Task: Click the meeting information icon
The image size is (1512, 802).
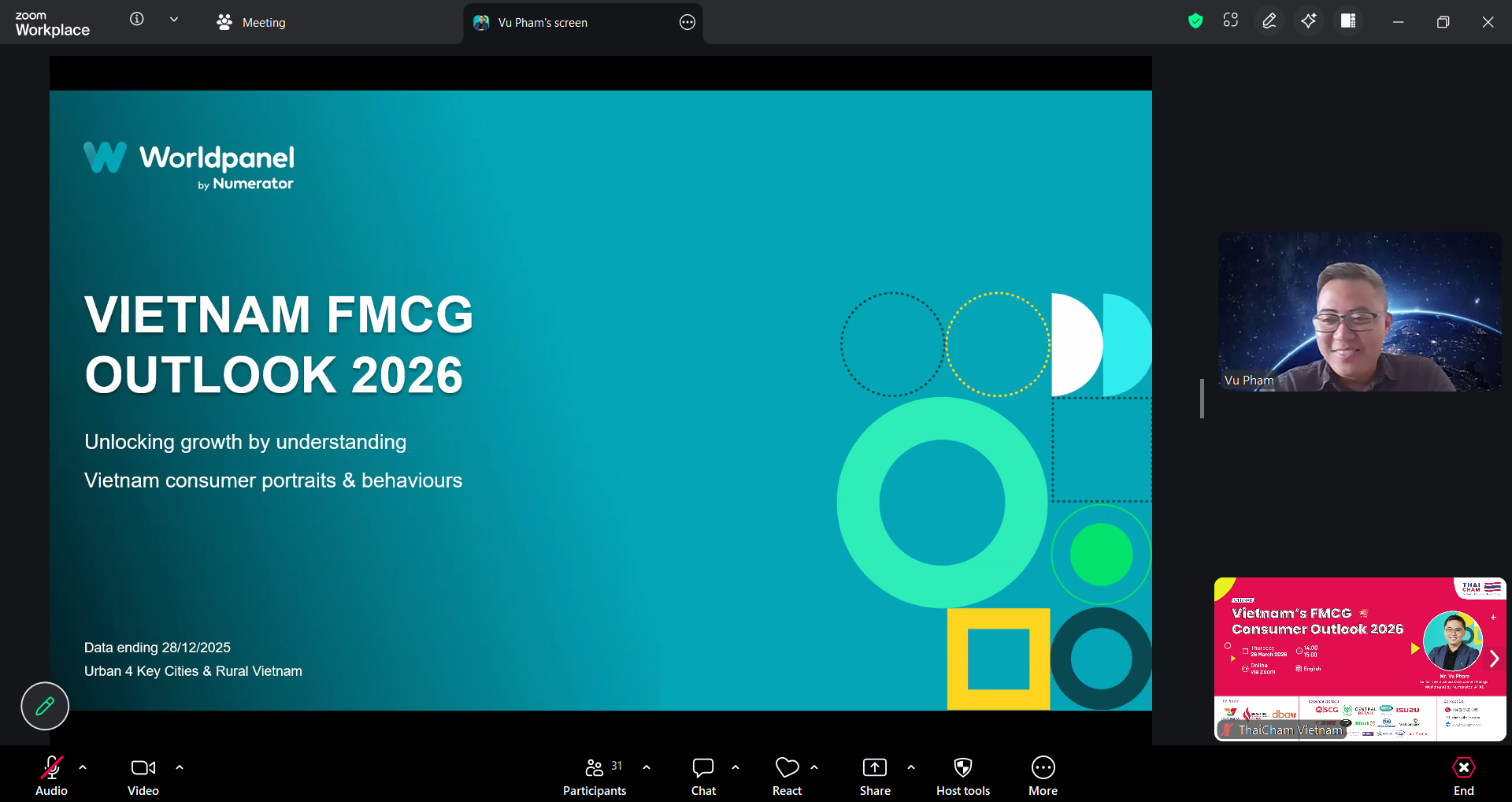Action: (x=136, y=20)
